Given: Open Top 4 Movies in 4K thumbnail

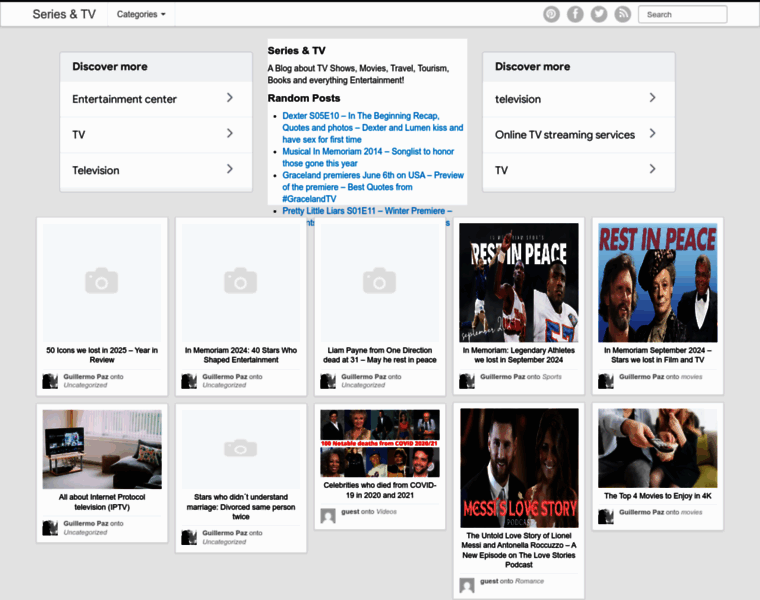Looking at the screenshot, I should 657,448.
